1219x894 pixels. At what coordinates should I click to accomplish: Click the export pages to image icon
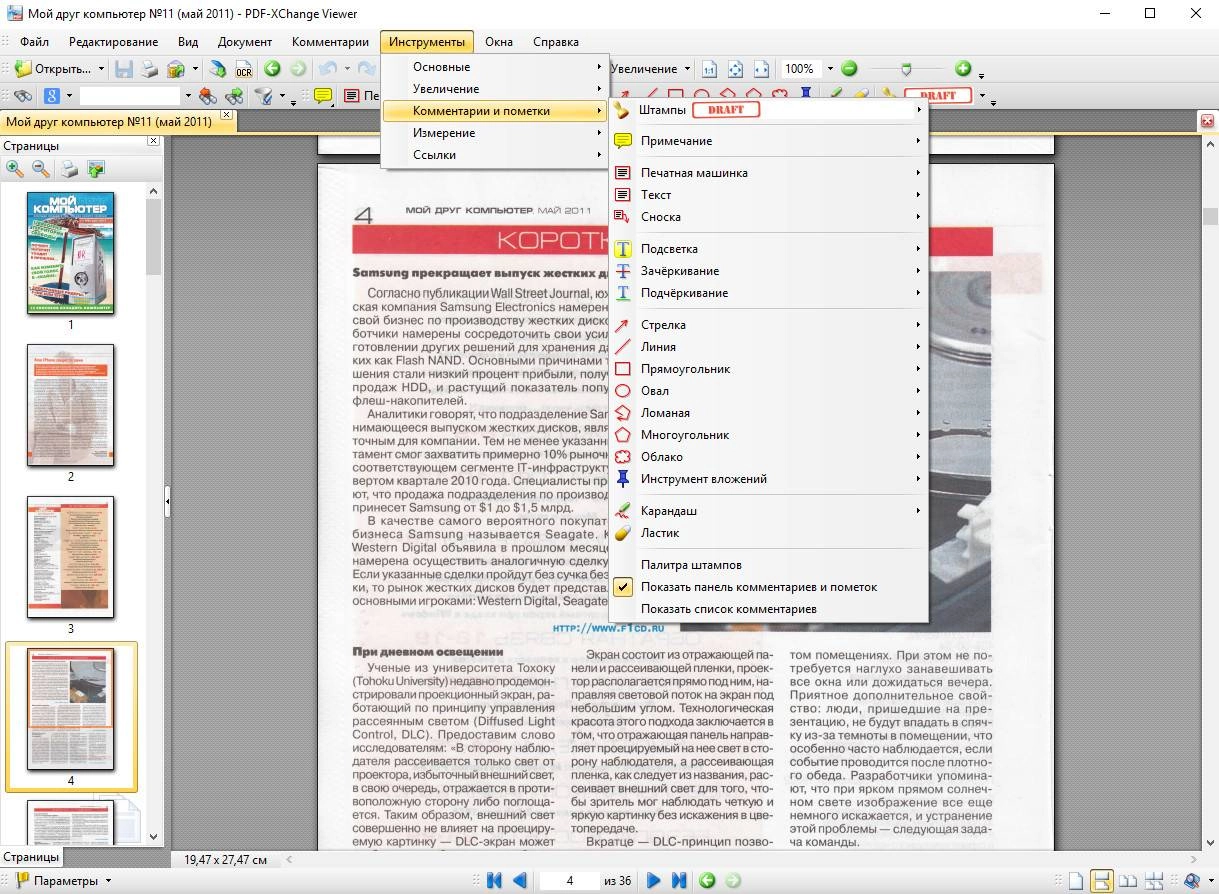tap(96, 169)
